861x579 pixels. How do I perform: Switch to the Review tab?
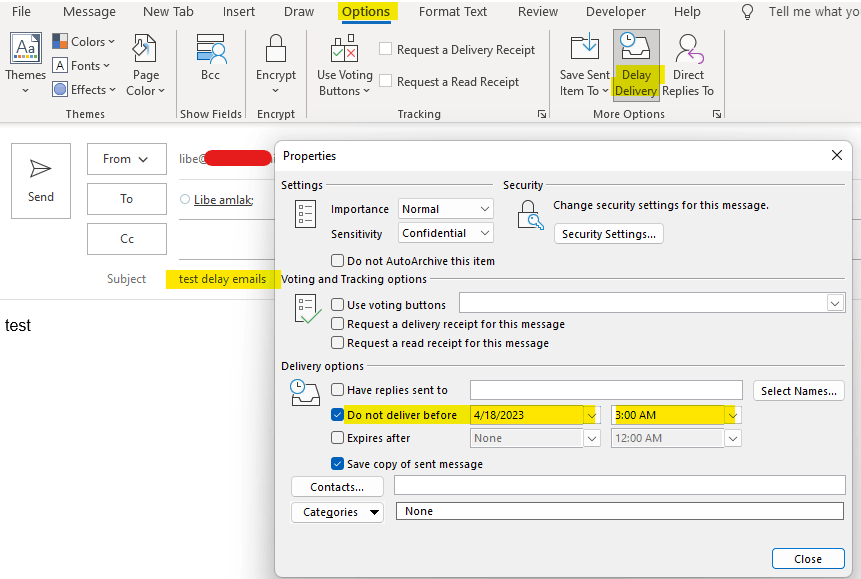(538, 12)
